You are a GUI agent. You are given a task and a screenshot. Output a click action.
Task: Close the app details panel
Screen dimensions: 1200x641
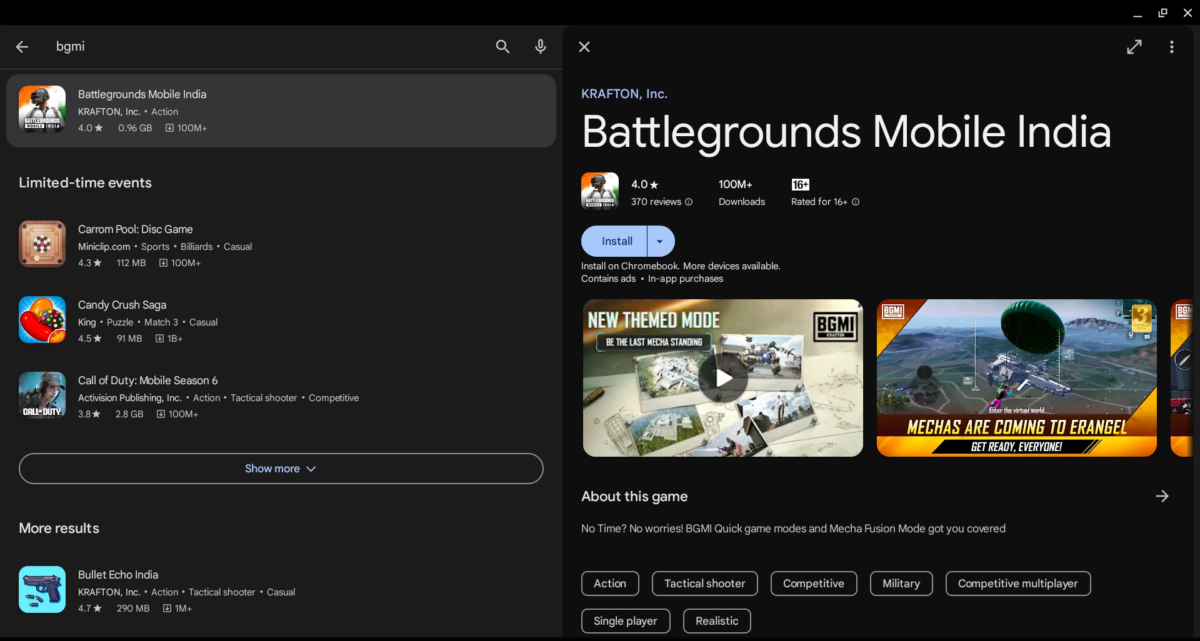585,47
